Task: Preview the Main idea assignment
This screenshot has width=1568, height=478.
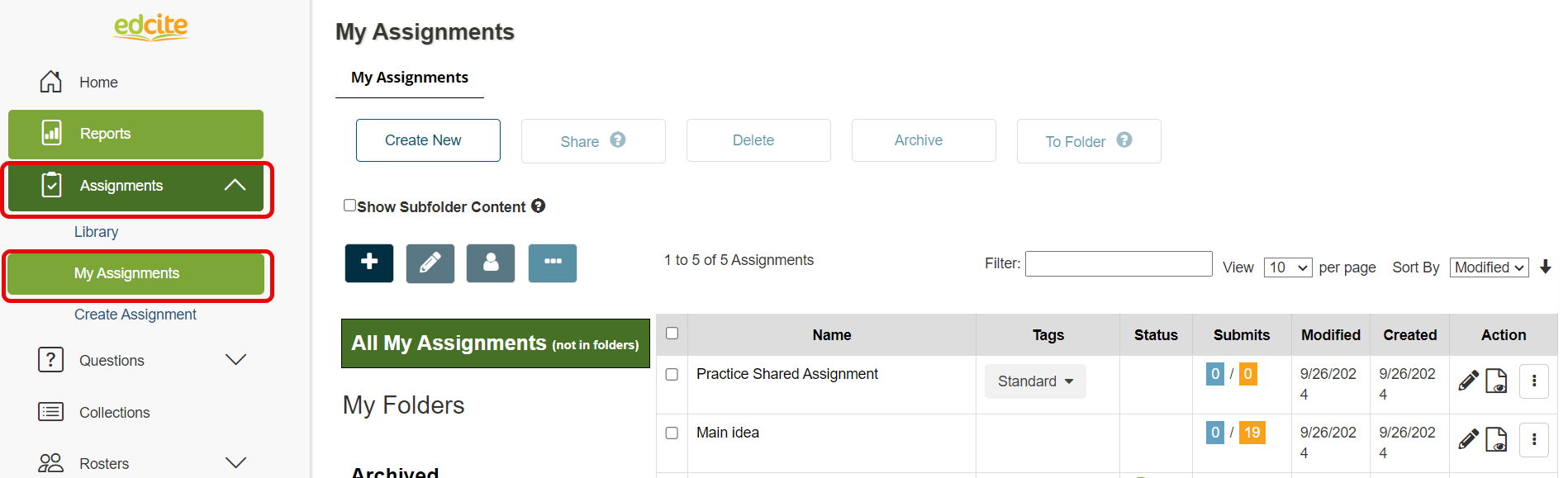Action: click(x=1496, y=440)
